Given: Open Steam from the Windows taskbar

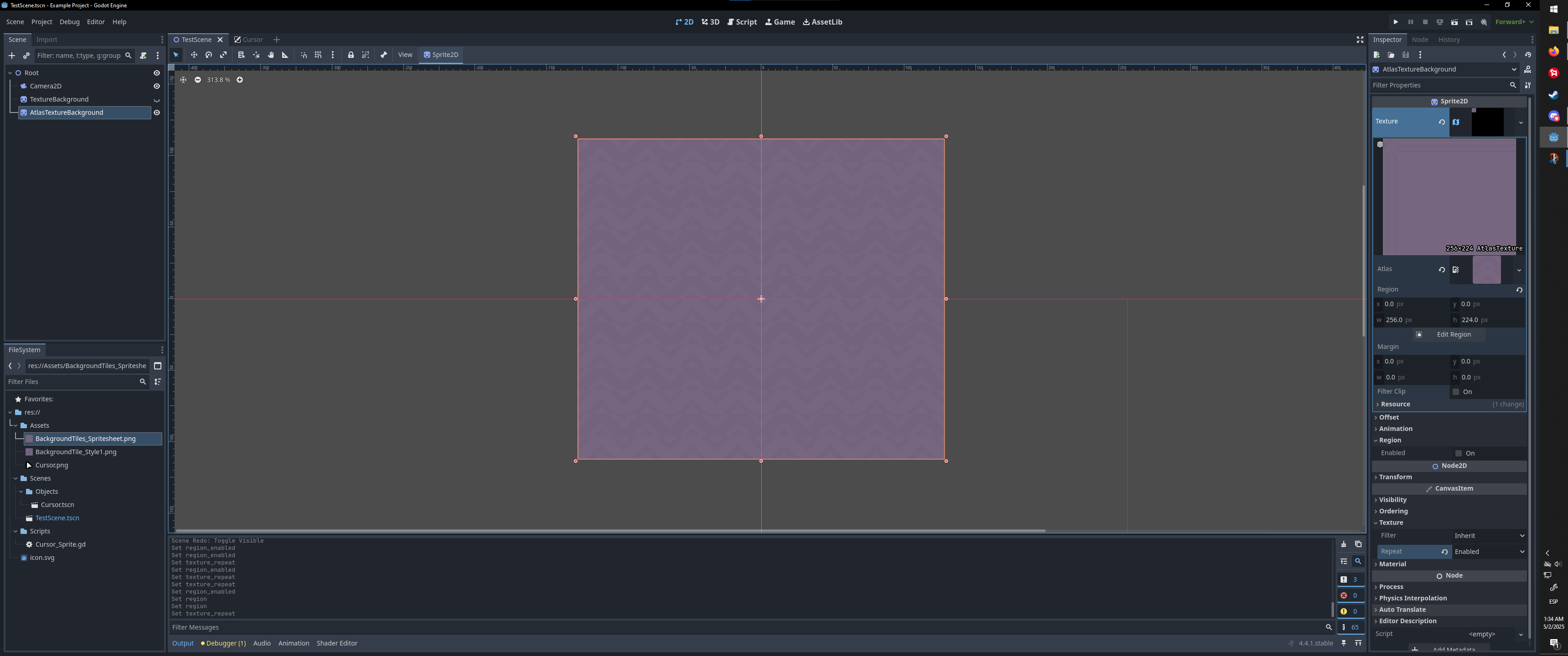Looking at the screenshot, I should coord(1553,94).
